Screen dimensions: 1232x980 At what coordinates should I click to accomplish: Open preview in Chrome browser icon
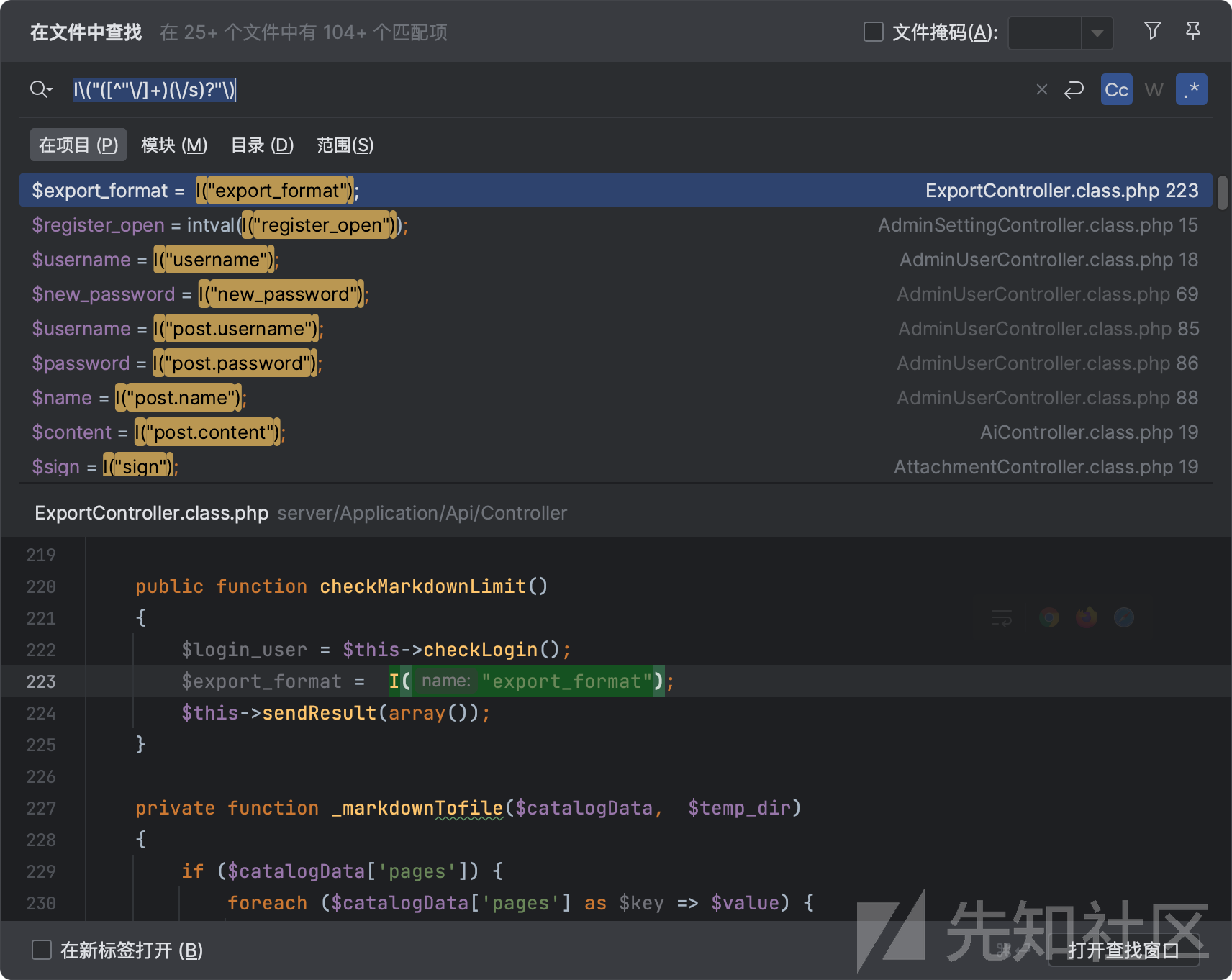[1049, 617]
